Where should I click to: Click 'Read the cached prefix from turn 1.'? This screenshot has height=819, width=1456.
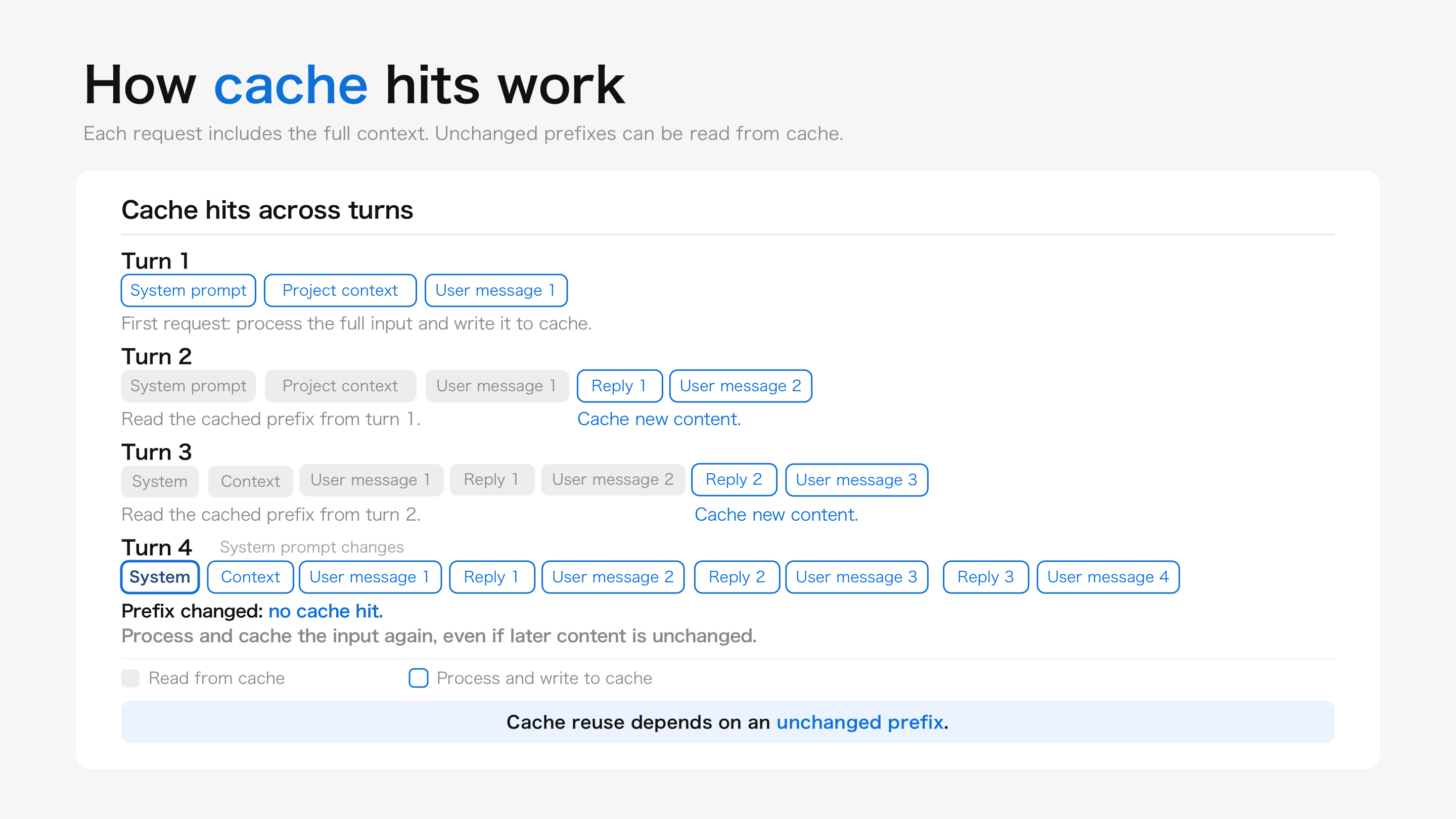[271, 419]
